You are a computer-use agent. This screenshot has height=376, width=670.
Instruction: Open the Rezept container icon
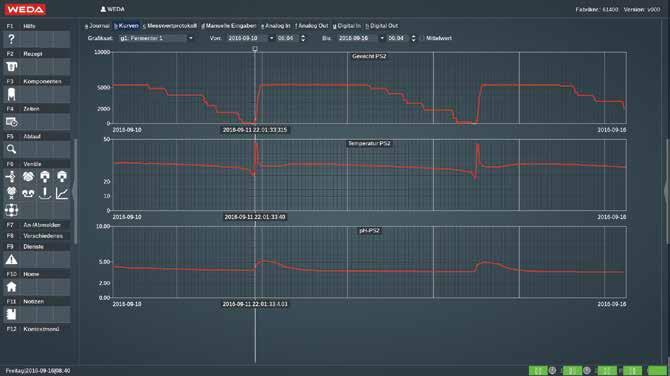[12, 67]
